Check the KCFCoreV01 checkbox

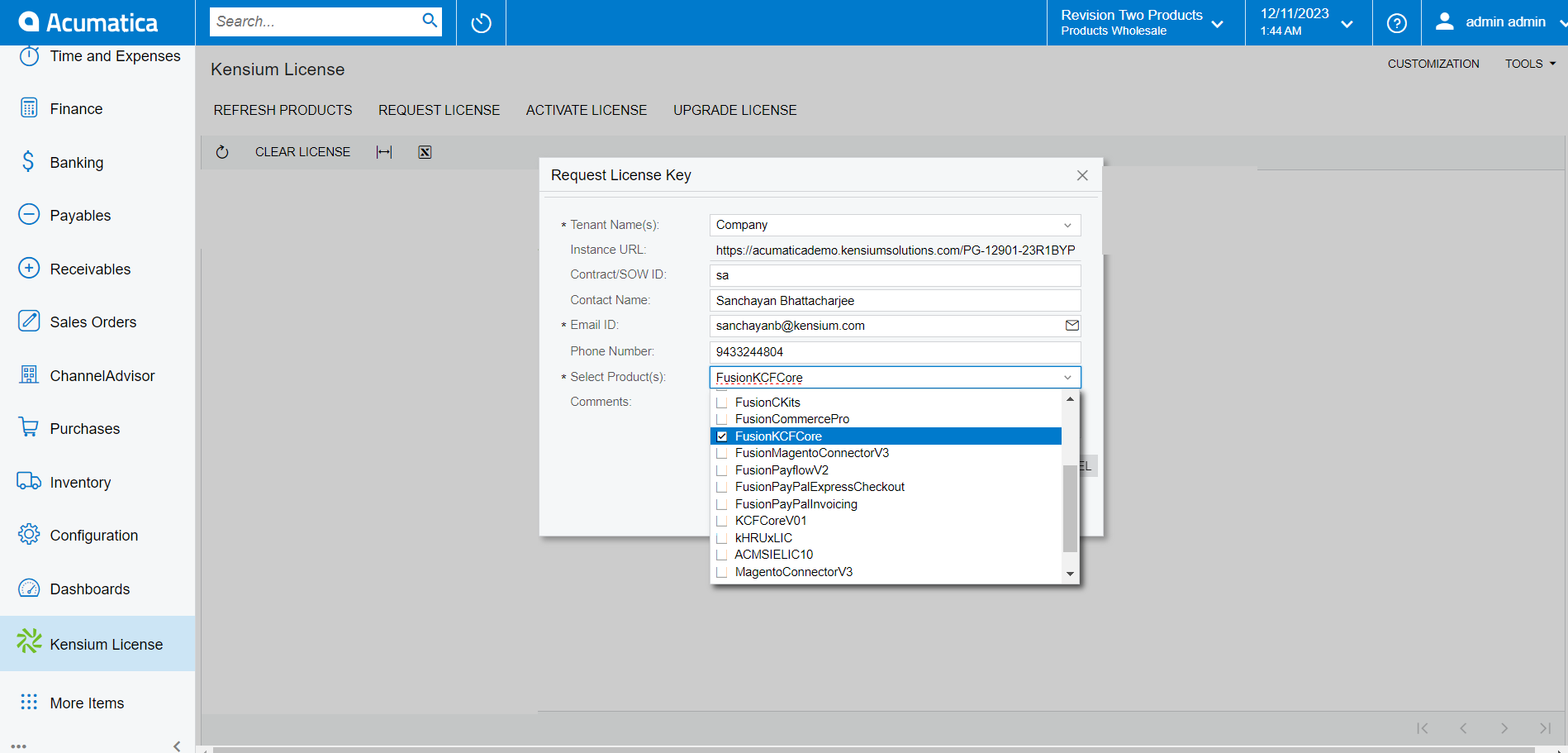point(722,521)
